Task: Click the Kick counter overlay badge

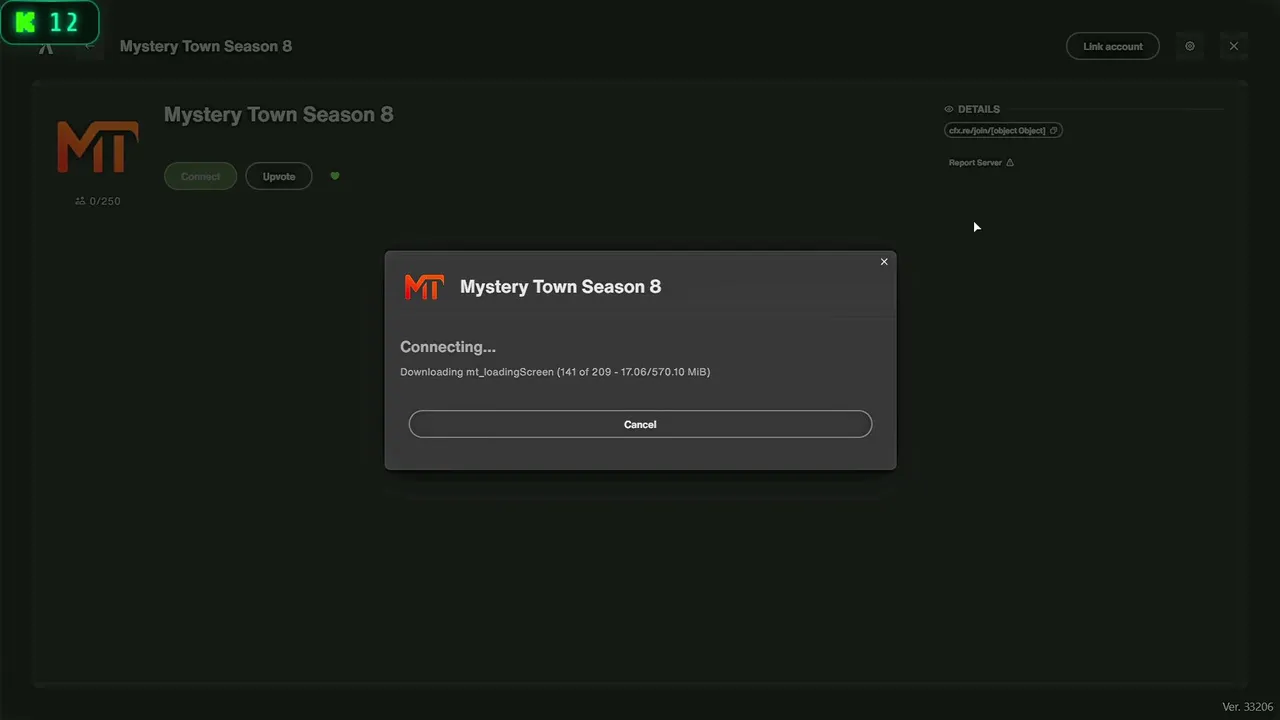Action: click(x=50, y=22)
